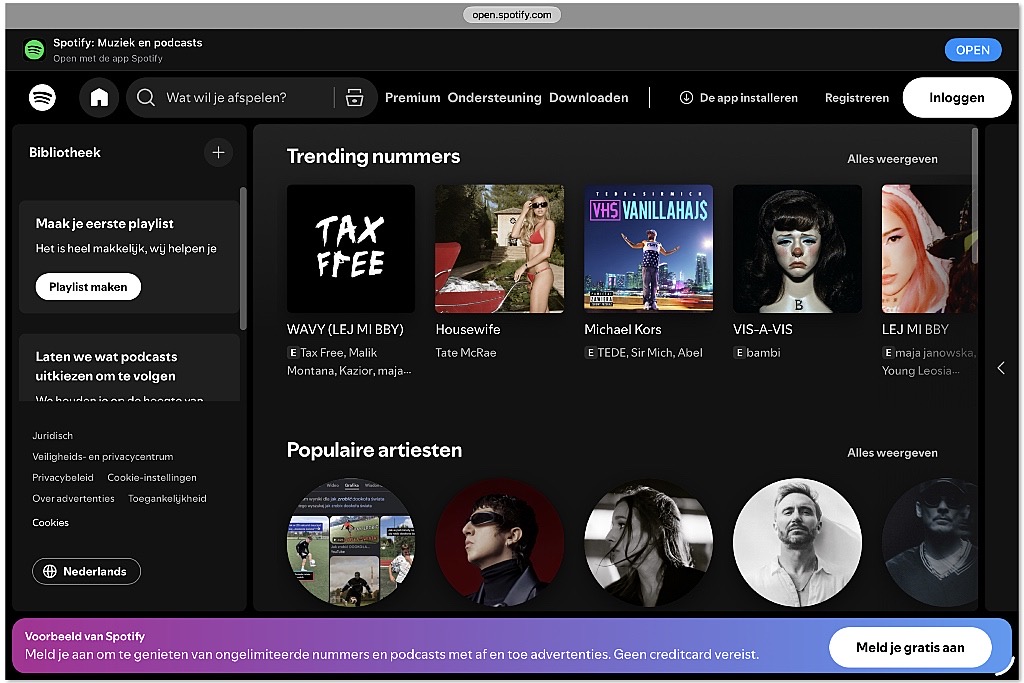Click the Bibliotheek heading
The width and height of the screenshot is (1024, 683).
click(65, 153)
